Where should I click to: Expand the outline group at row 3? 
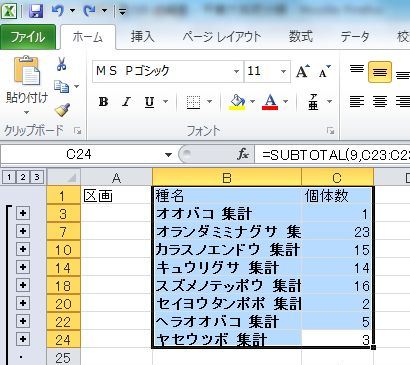[x=23, y=213]
